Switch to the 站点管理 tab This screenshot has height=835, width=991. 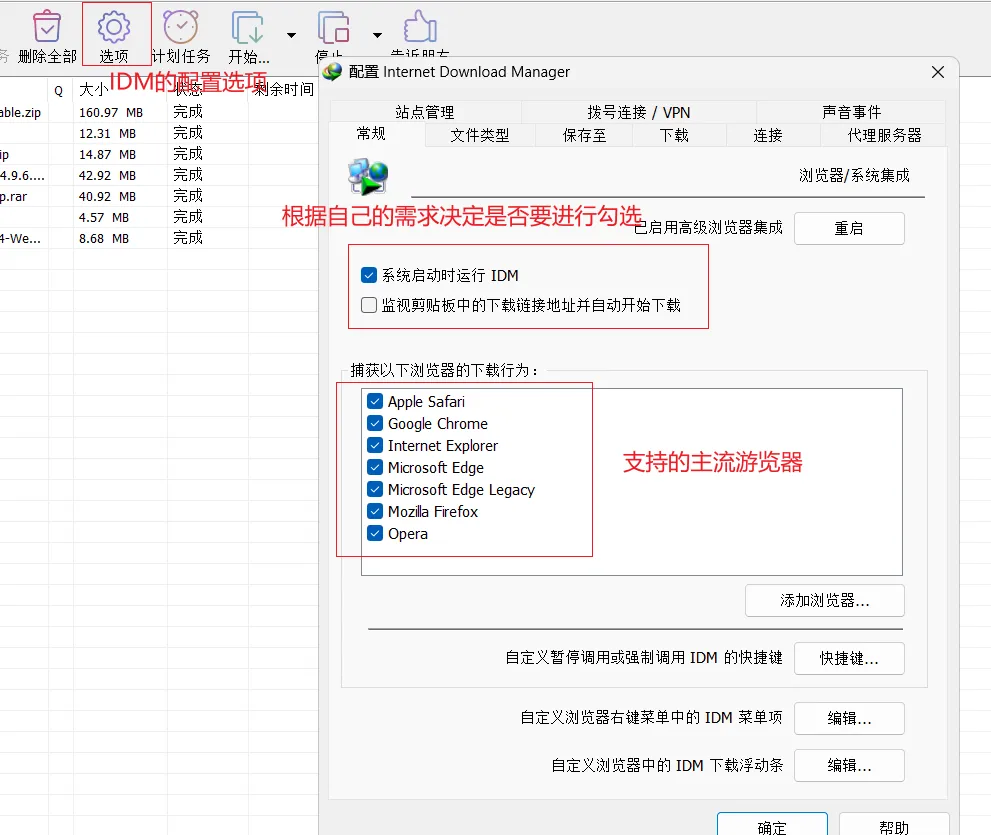click(425, 113)
